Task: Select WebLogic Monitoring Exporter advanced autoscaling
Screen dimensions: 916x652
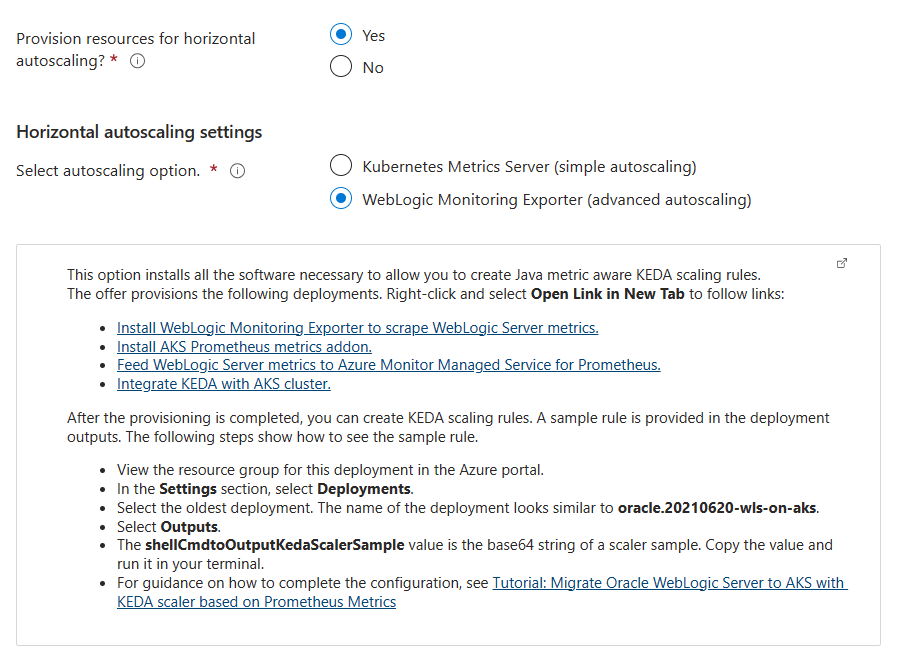Action: [x=341, y=199]
